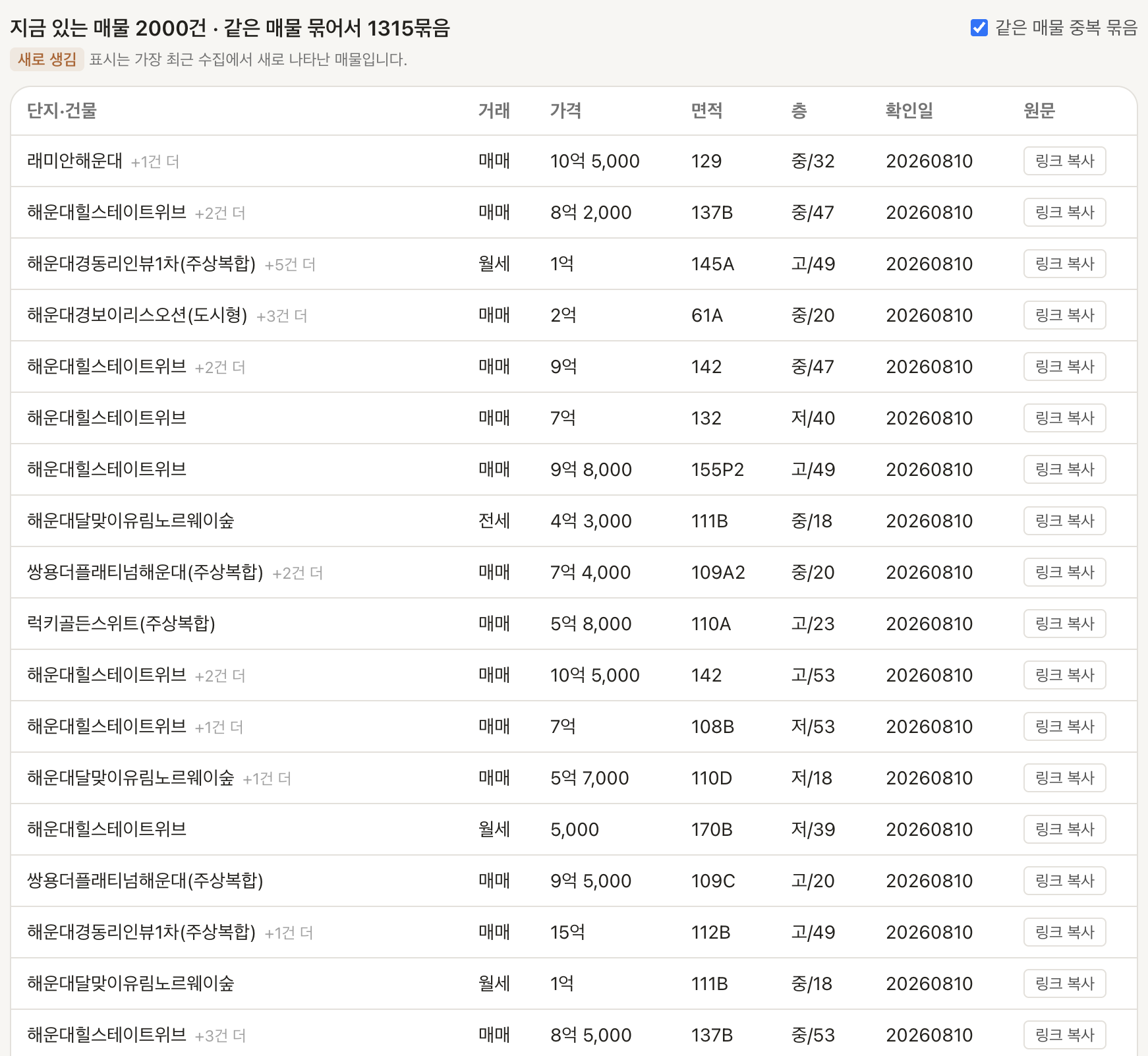1148x1056 pixels.
Task: Expand +2건 더 for 쌍용더플래티넘해운대(주상복합)
Action: click(297, 573)
